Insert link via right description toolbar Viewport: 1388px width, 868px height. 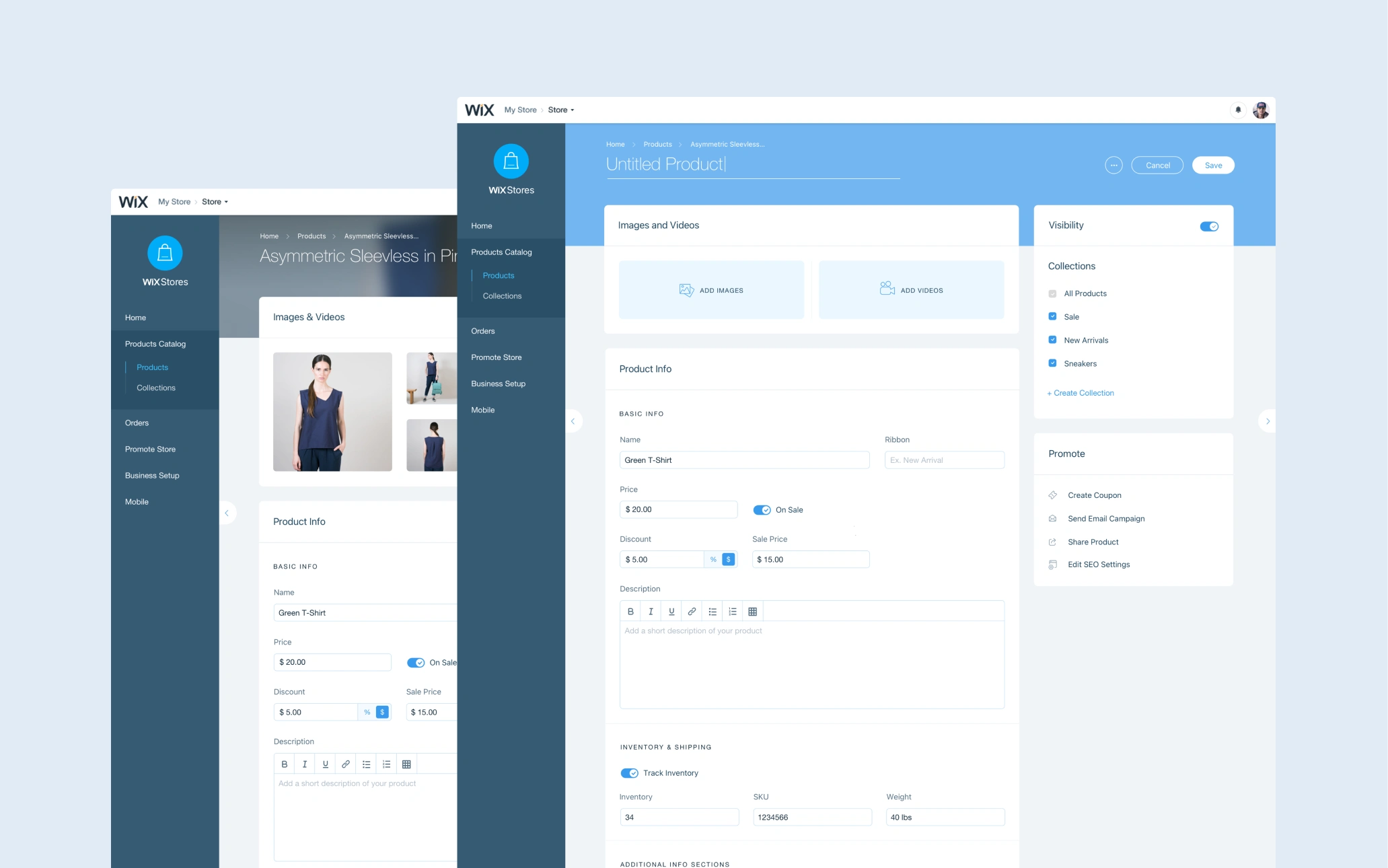coord(692,612)
